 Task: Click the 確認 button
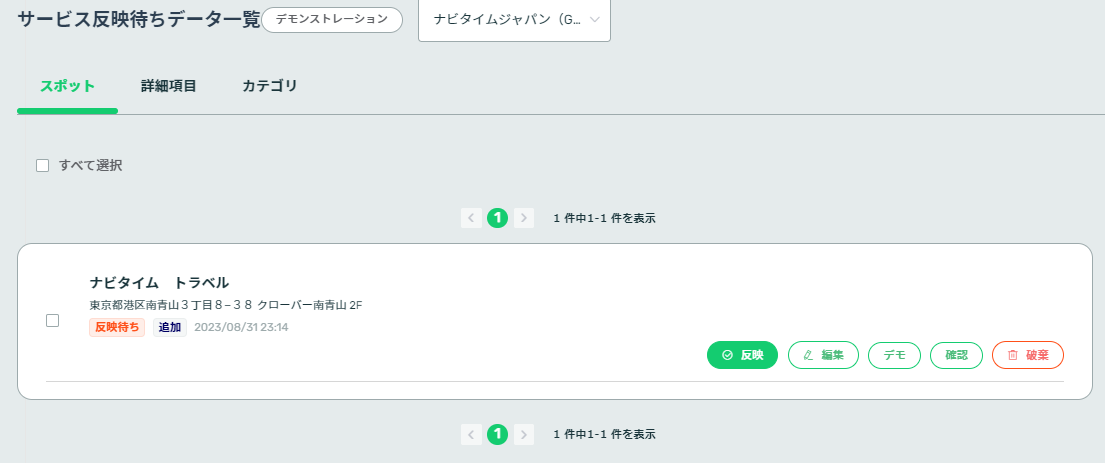point(956,355)
